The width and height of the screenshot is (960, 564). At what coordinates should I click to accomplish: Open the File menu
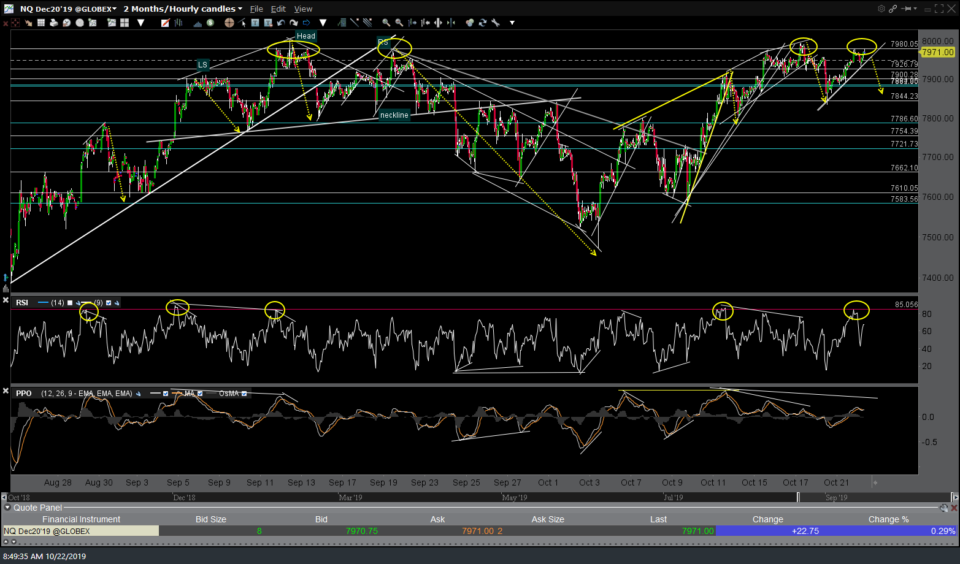click(x=256, y=9)
